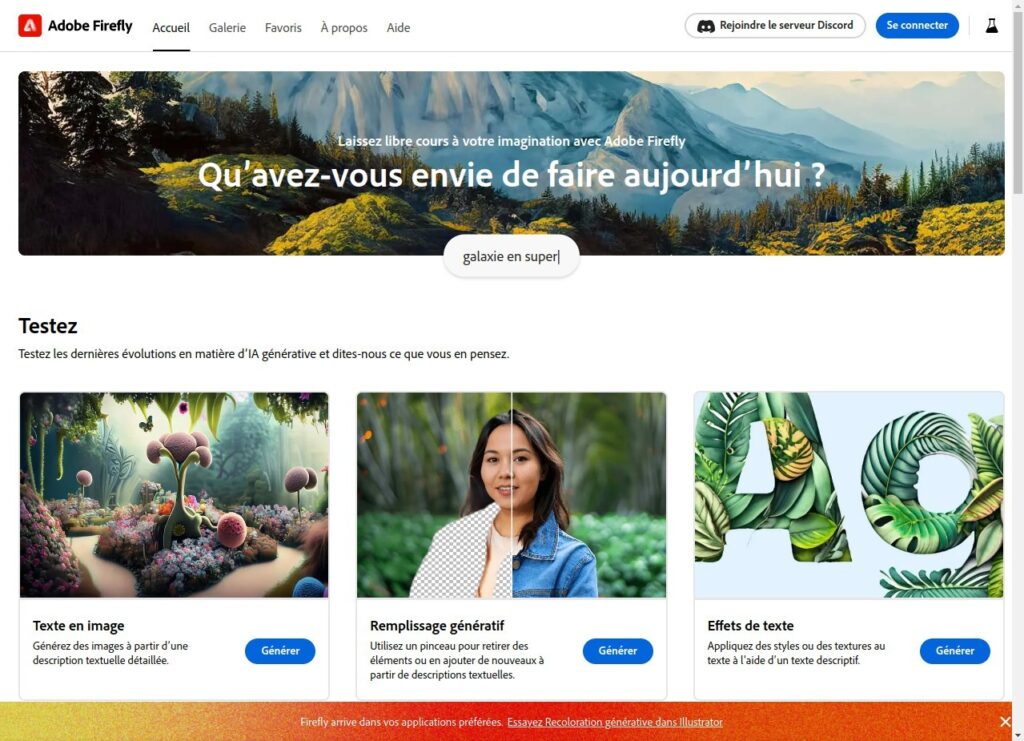Switch to the Favoris tab
Viewport: 1024px width, 741px height.
pos(283,27)
